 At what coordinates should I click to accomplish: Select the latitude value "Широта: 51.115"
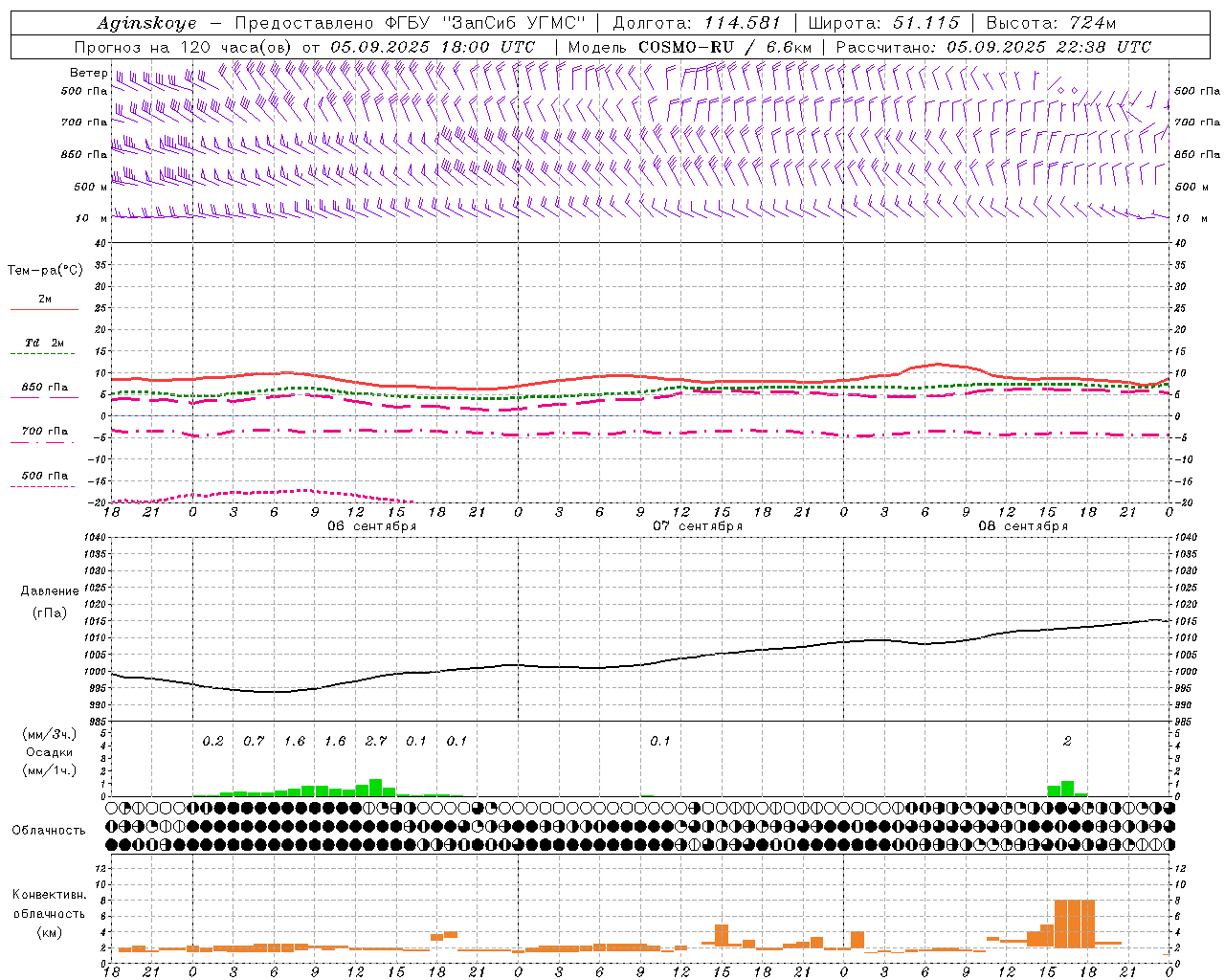coord(883,23)
